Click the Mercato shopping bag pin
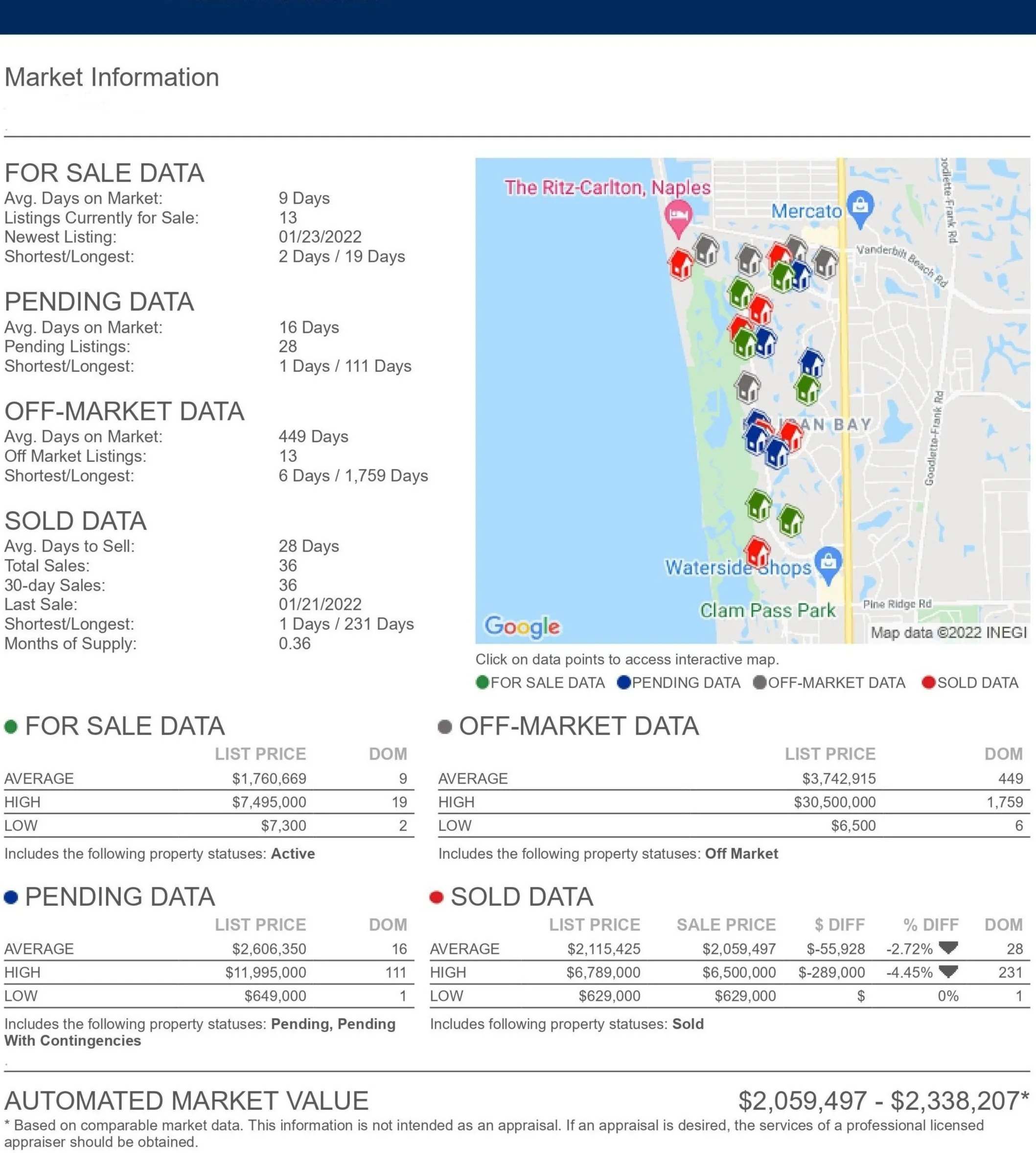The height and width of the screenshot is (1153, 1036). click(860, 206)
